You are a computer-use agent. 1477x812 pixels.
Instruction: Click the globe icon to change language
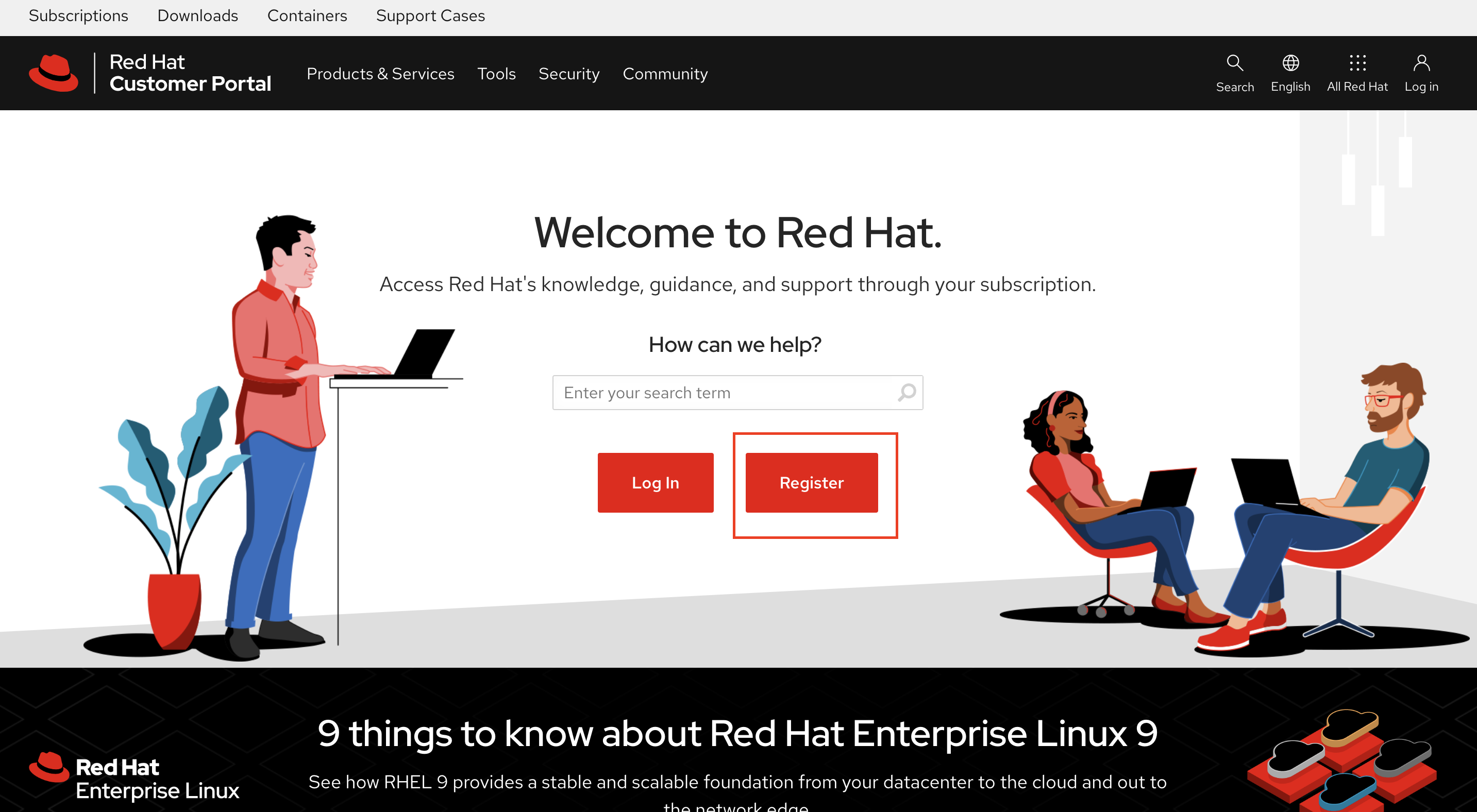(1290, 63)
